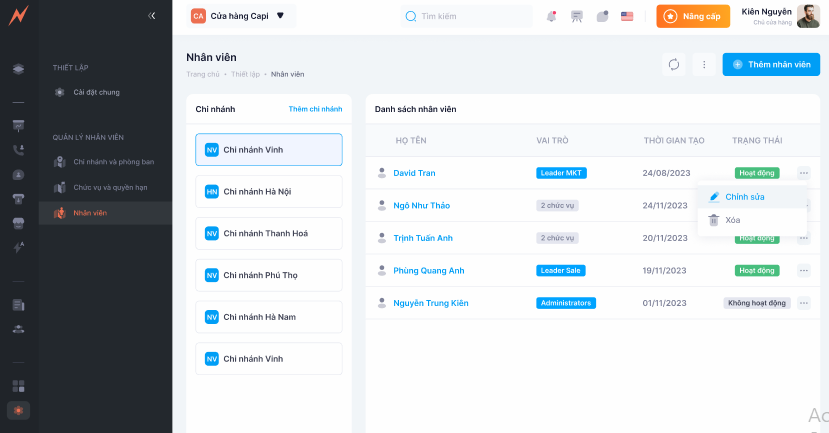
Task: Open the row actions menu for Phùng Quang Anh
Action: [x=803, y=270]
